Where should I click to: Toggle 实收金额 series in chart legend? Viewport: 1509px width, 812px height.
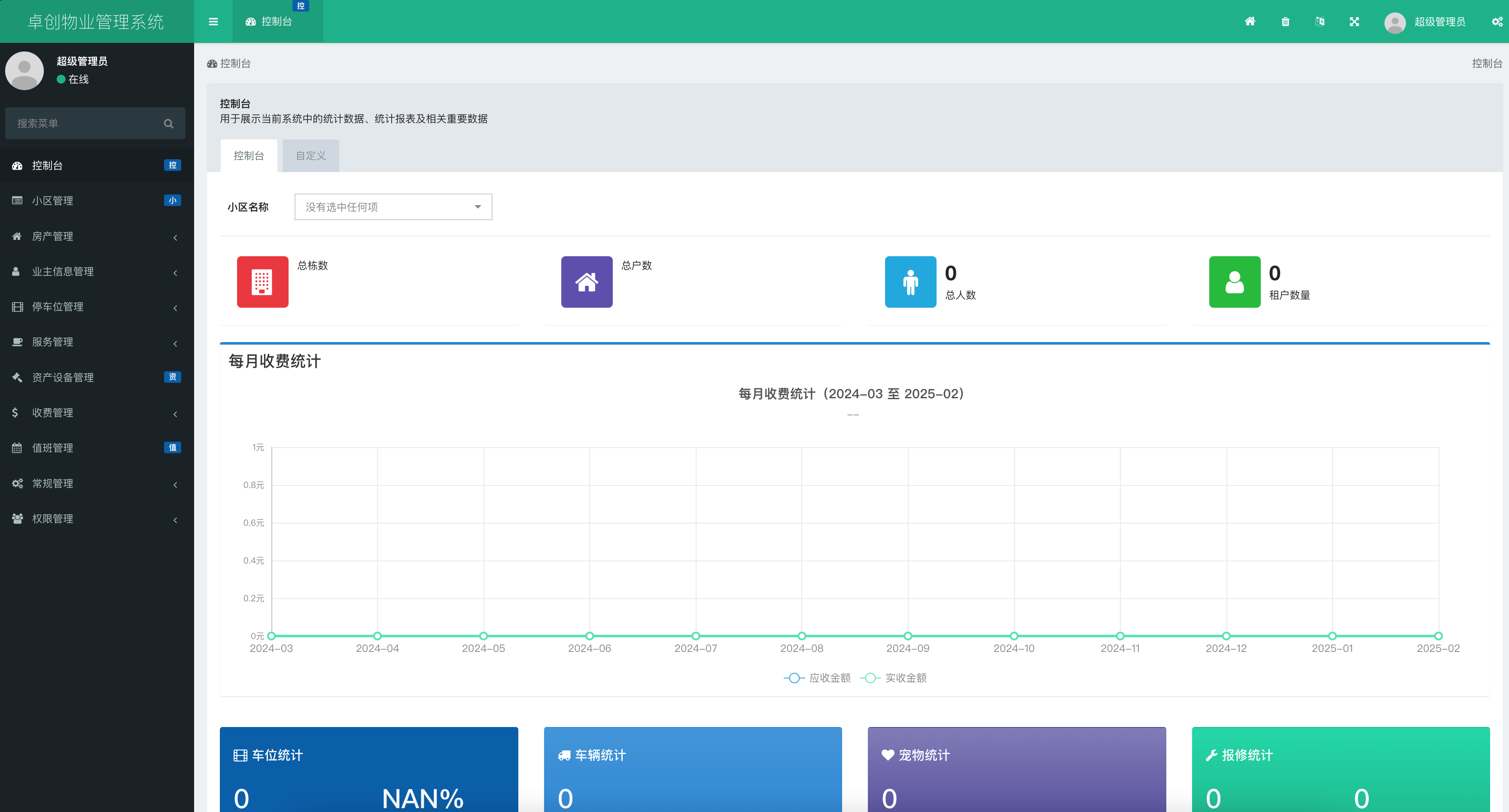(x=893, y=677)
